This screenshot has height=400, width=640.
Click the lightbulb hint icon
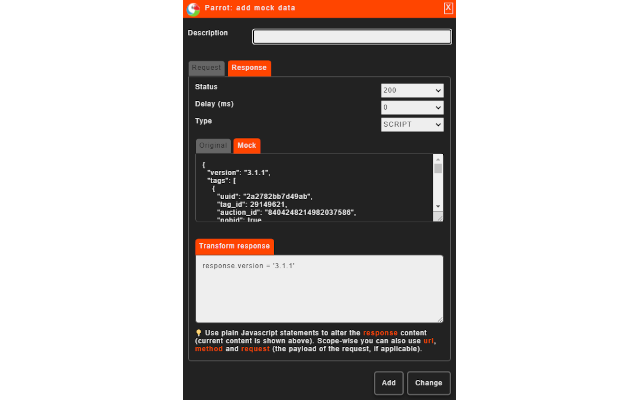coord(199,333)
